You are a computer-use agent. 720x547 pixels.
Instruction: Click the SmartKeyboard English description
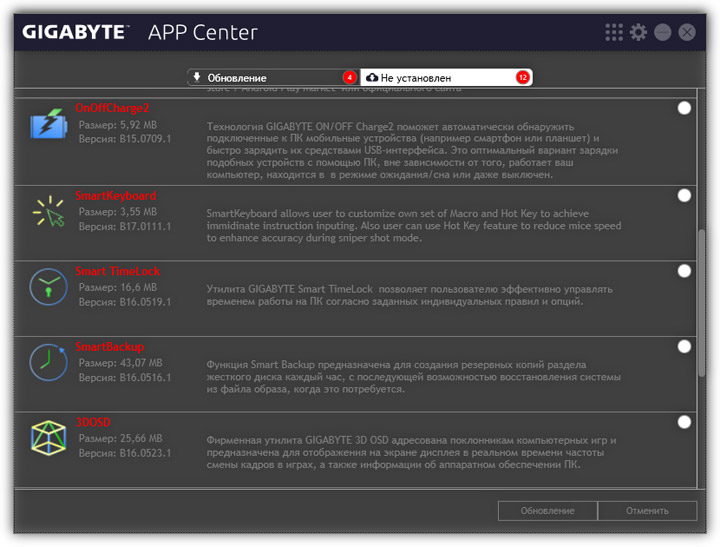tap(414, 226)
